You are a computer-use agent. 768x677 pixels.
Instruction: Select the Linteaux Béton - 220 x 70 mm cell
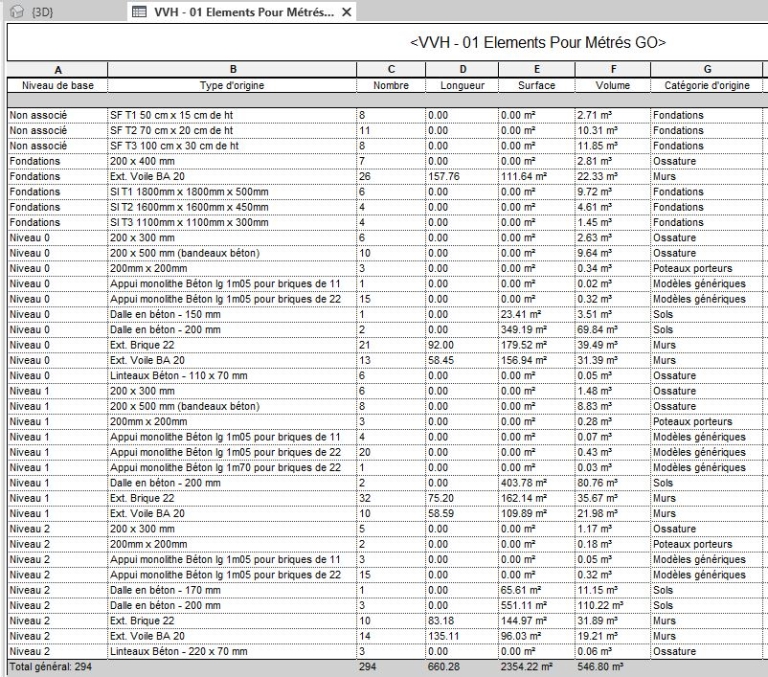coord(233,651)
